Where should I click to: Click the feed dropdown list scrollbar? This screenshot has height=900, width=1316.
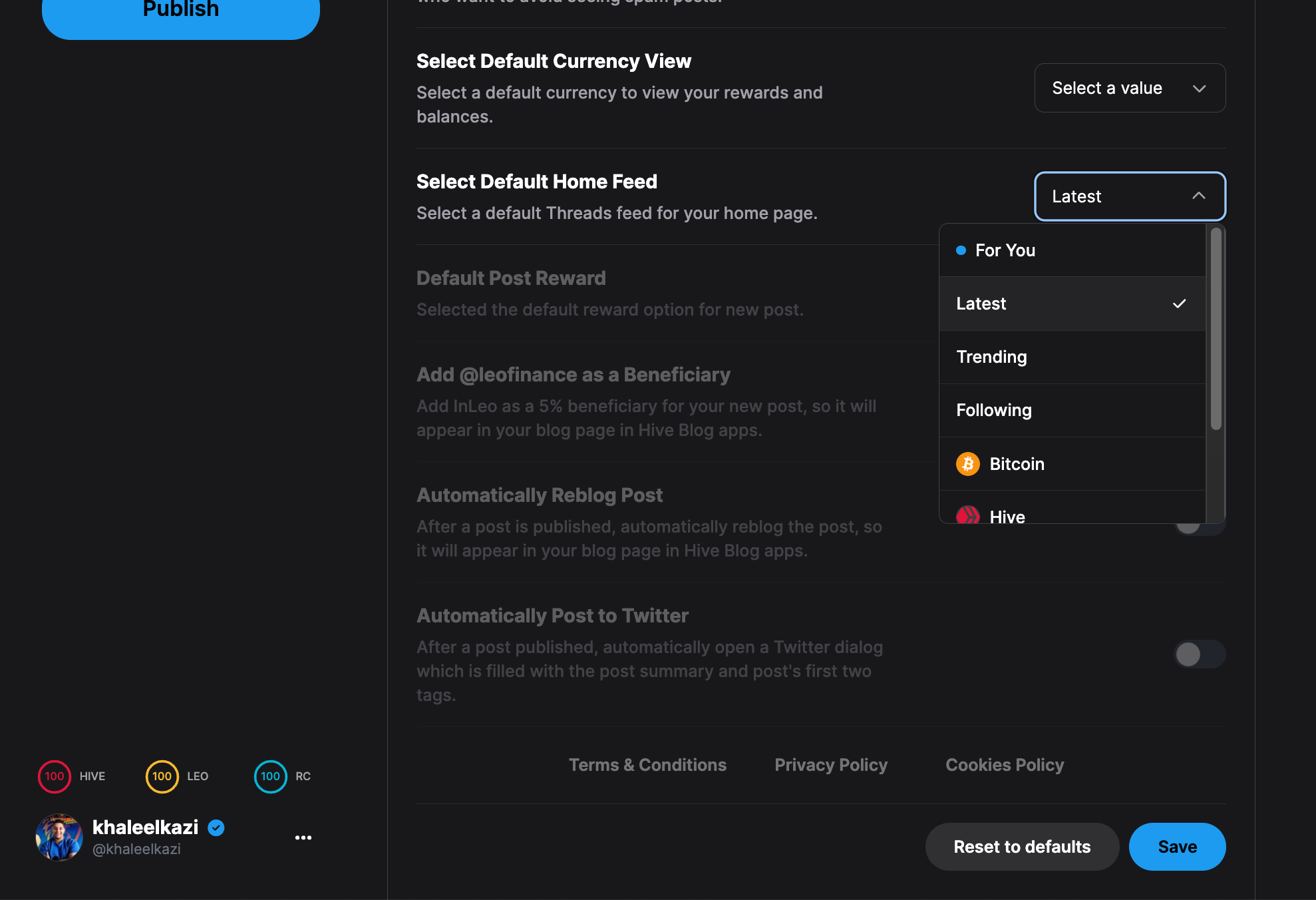point(1216,330)
